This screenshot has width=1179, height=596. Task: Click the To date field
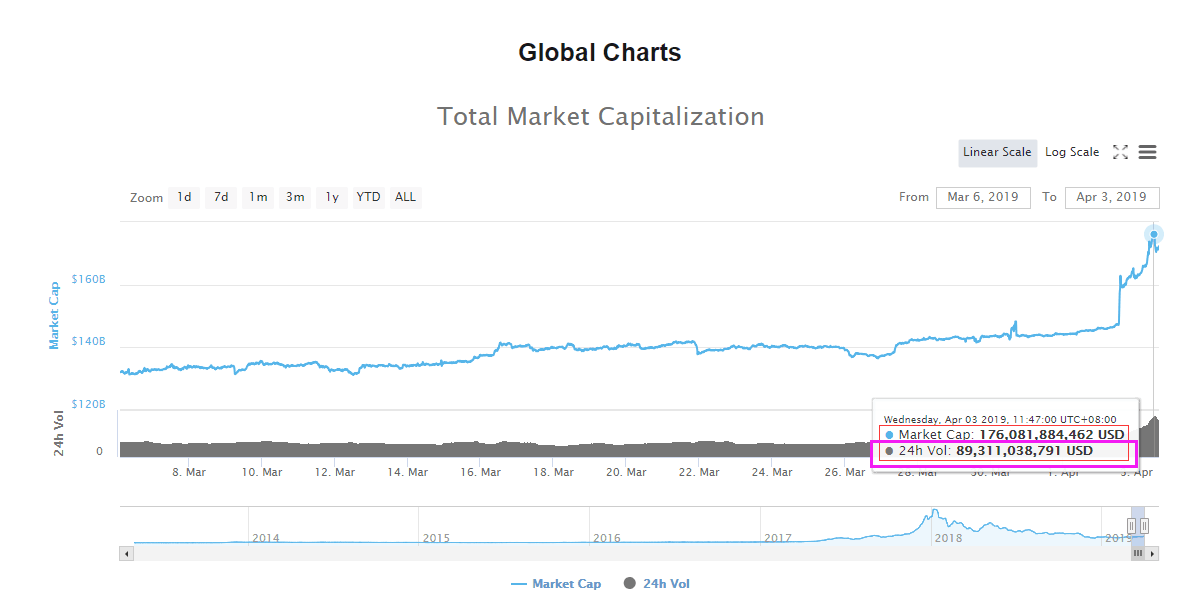coord(1111,197)
